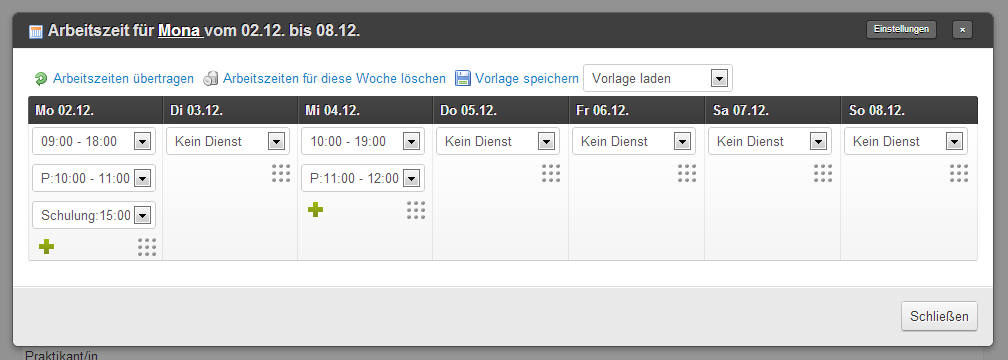The width and height of the screenshot is (1008, 360).
Task: Click the green refresh icon for Arbeitszeiten übertragen
Action: point(40,79)
